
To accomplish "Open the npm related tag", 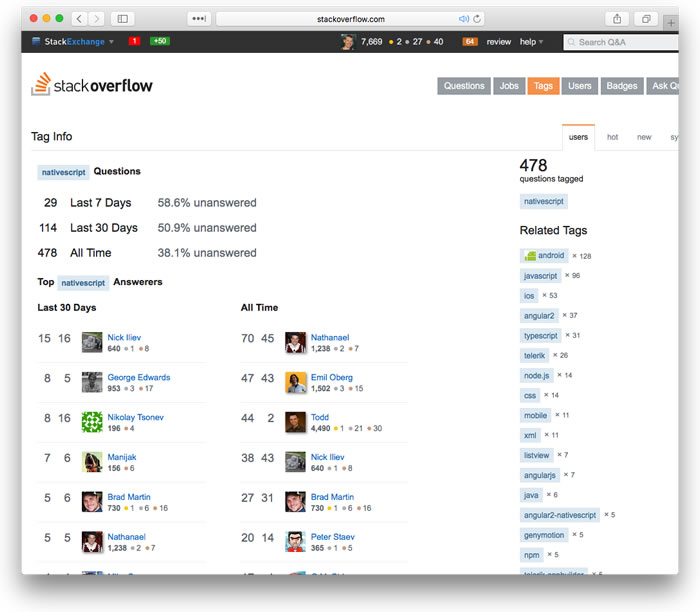I will (532, 555).
